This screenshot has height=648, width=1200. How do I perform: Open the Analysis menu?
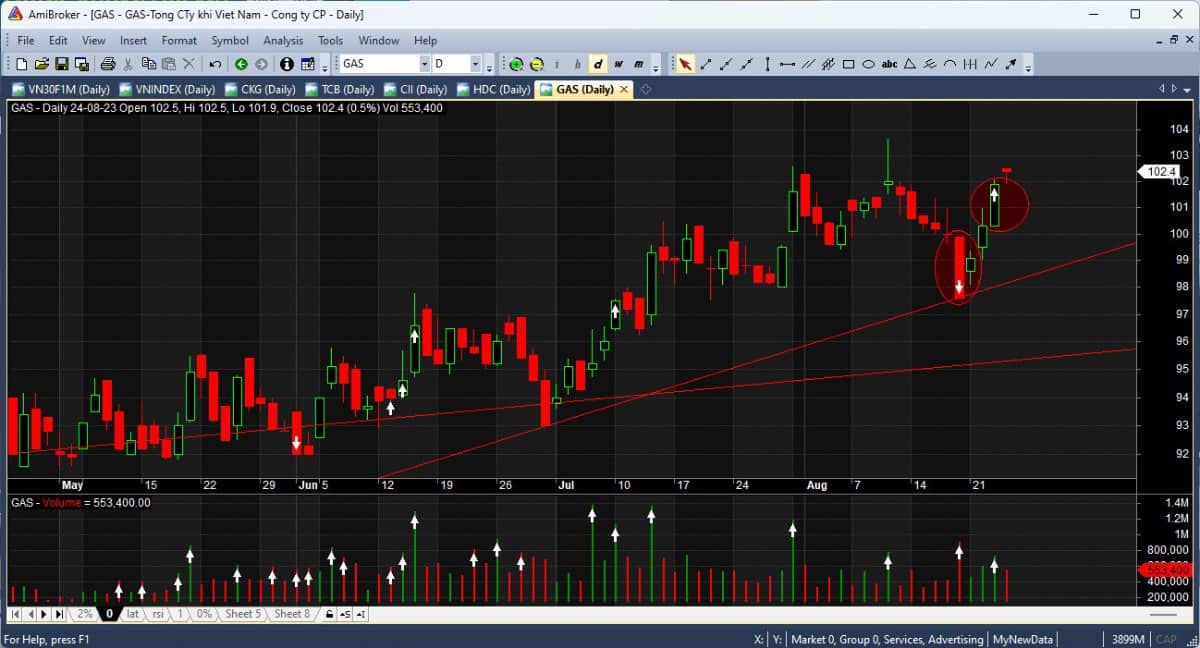pos(283,41)
